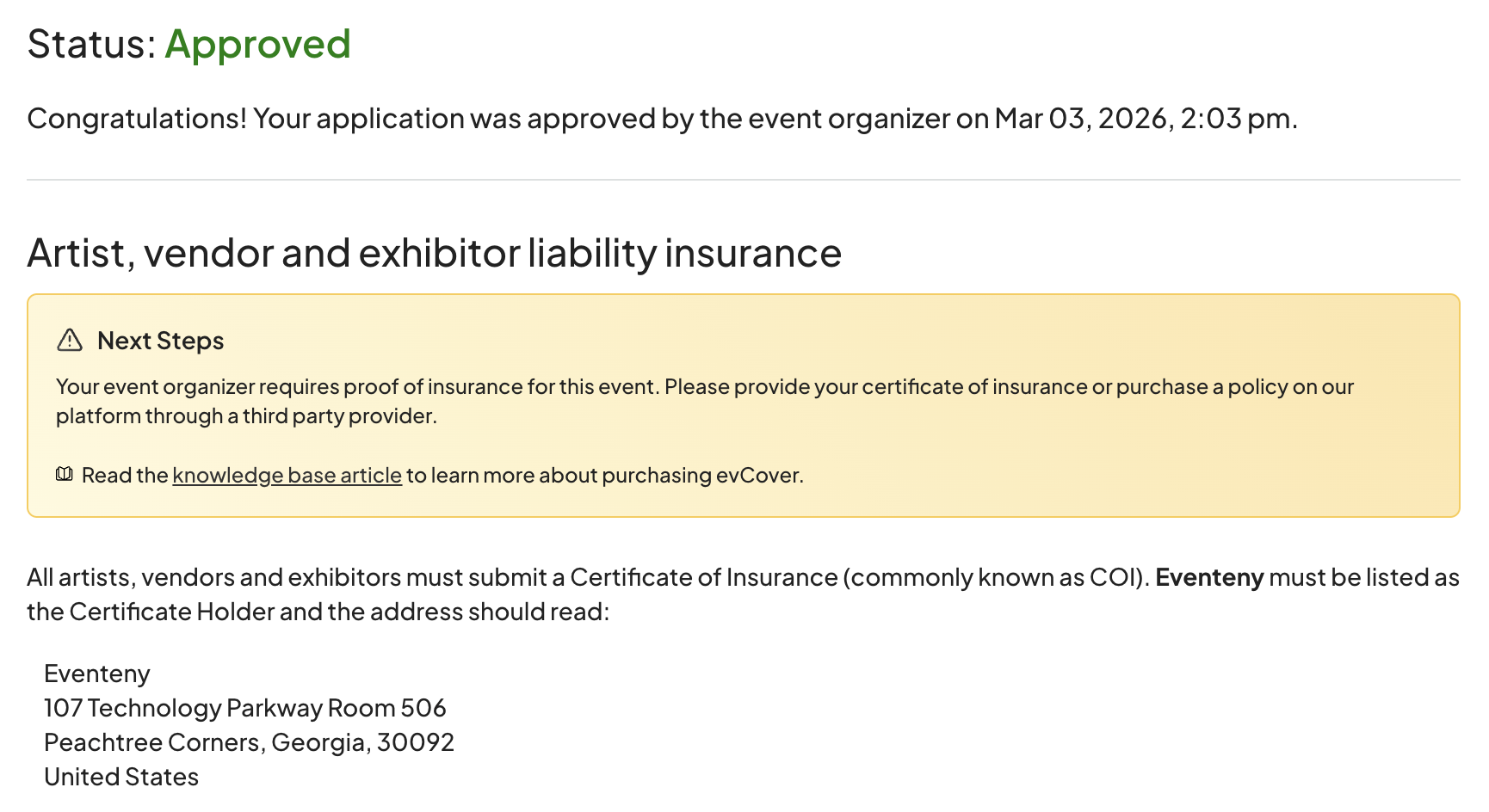Image resolution: width=1489 pixels, height=812 pixels.
Task: Click the platform through a third party text
Action: 246,416
